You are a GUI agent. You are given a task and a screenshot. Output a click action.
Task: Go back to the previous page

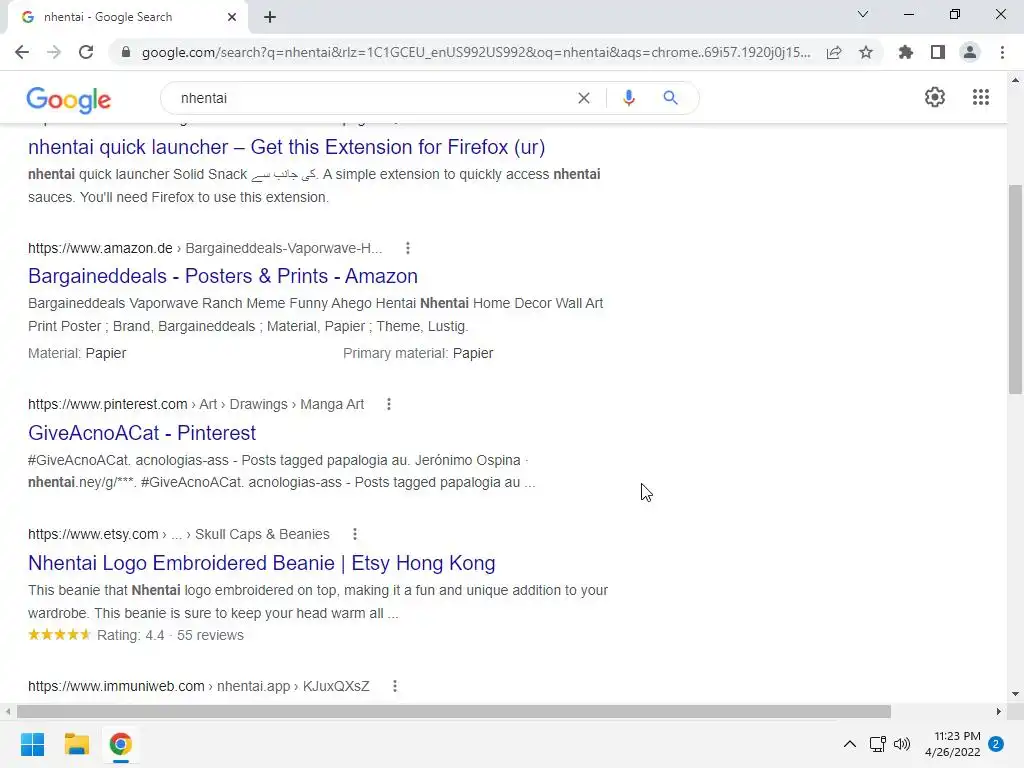point(22,52)
